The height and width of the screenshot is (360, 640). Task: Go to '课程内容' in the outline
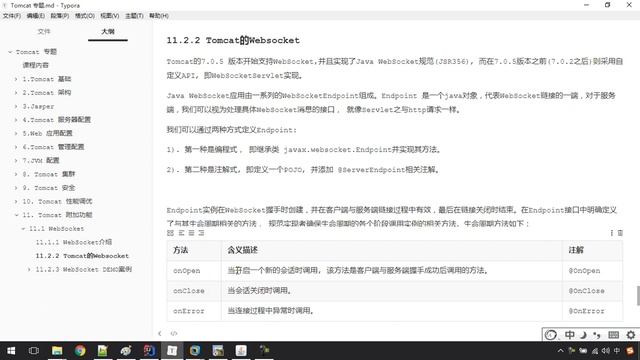point(36,65)
